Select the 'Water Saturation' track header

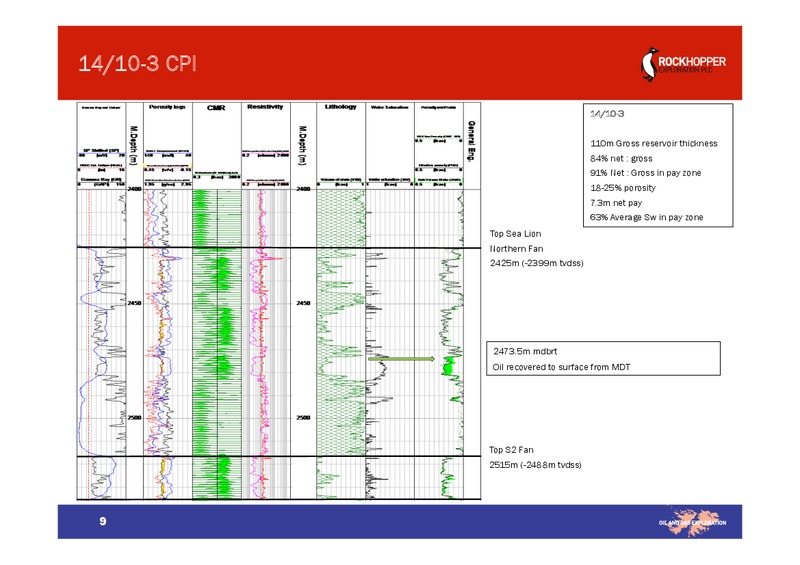pyautogui.click(x=390, y=107)
